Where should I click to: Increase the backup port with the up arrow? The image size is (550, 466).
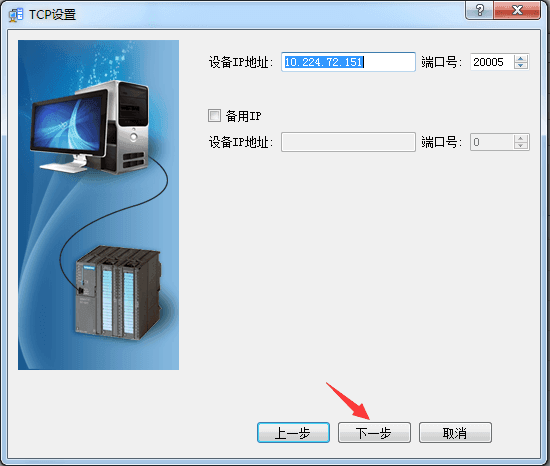click(521, 139)
